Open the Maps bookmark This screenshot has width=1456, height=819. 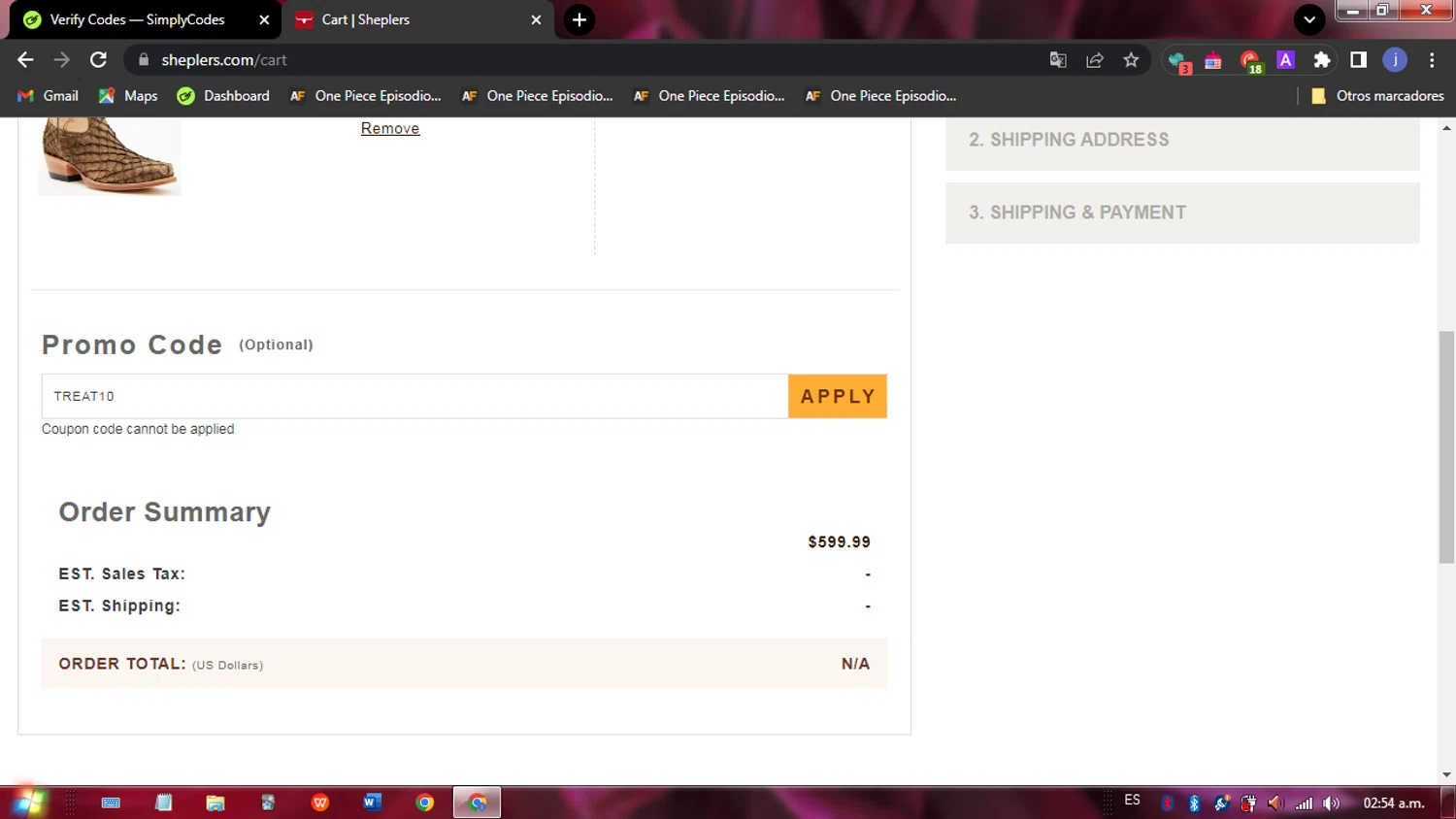128,96
